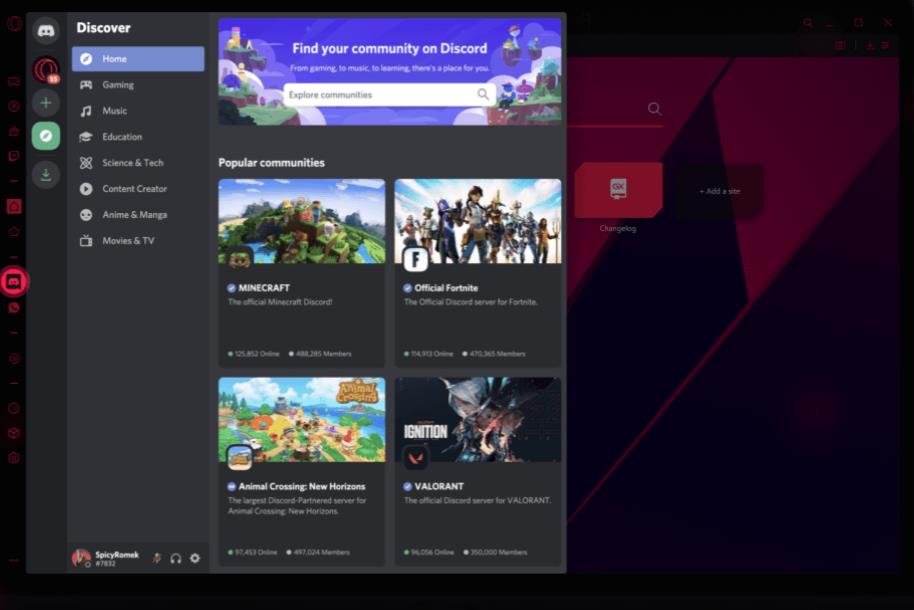This screenshot has height=610, width=914.
Task: Click the Popular communities heading
Action: (x=271, y=163)
